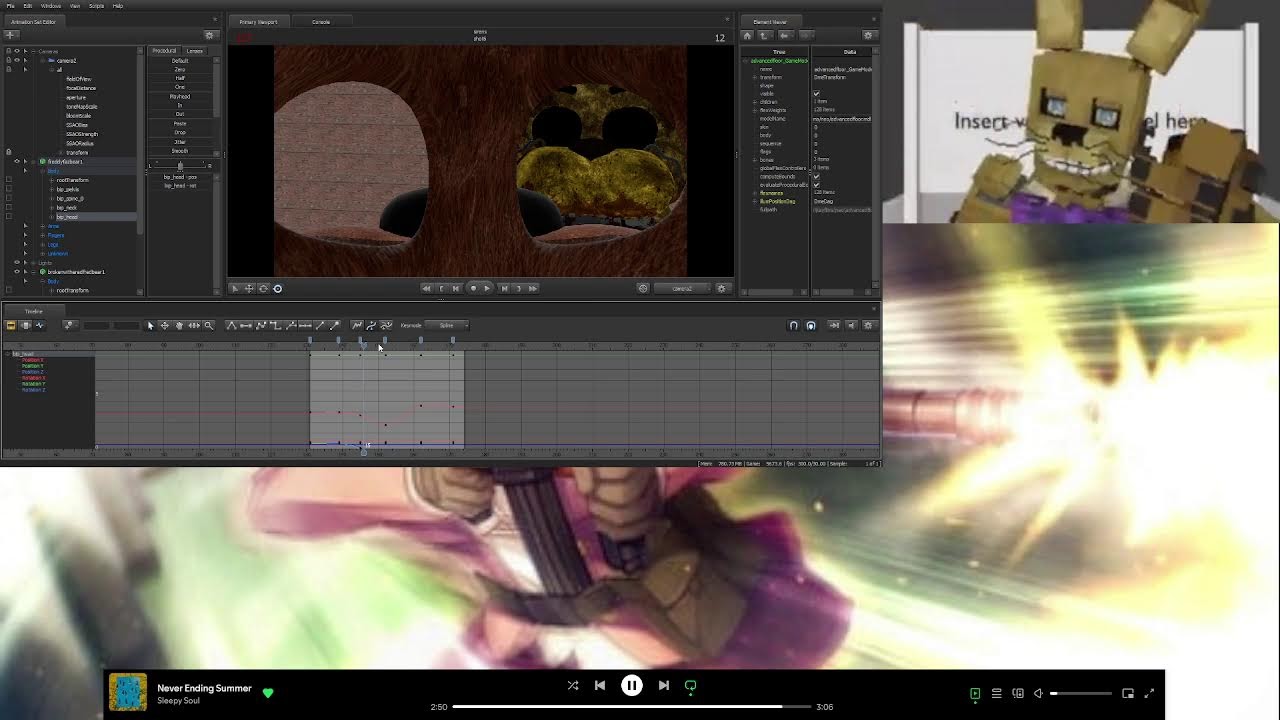The height and width of the screenshot is (720, 1280).
Task: Adjust the Spotify volume slider
Action: point(1081,693)
